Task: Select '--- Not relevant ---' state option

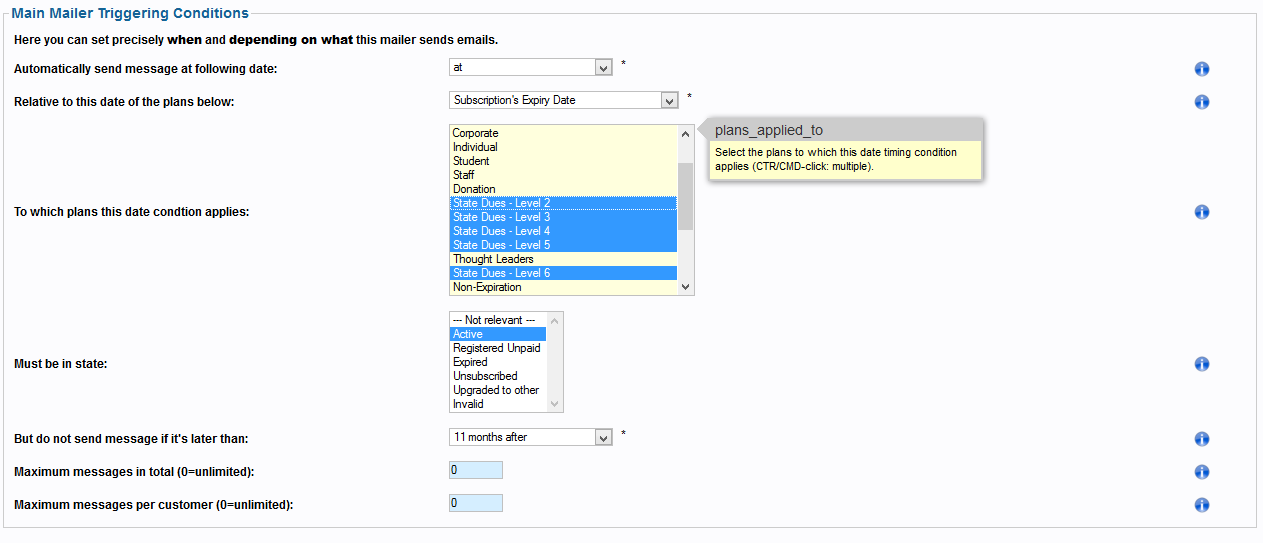Action: click(x=498, y=320)
